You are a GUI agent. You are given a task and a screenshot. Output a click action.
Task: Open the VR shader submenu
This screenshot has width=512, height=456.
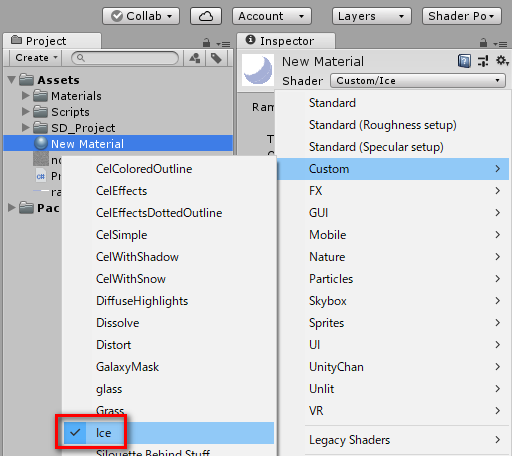[393, 411]
